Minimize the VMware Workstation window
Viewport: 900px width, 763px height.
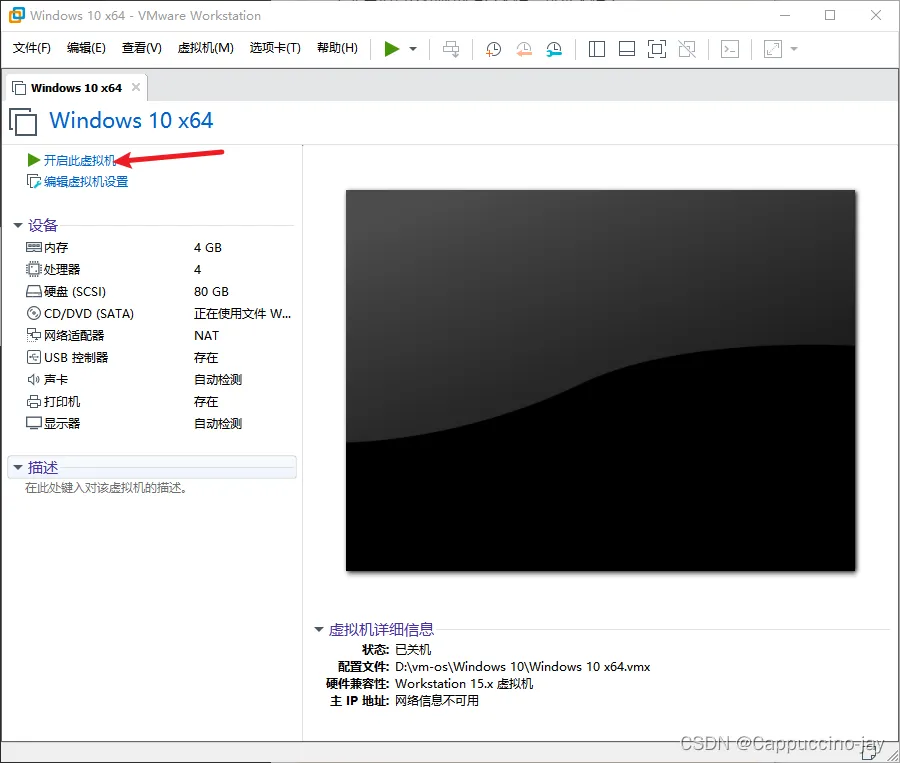tap(785, 15)
